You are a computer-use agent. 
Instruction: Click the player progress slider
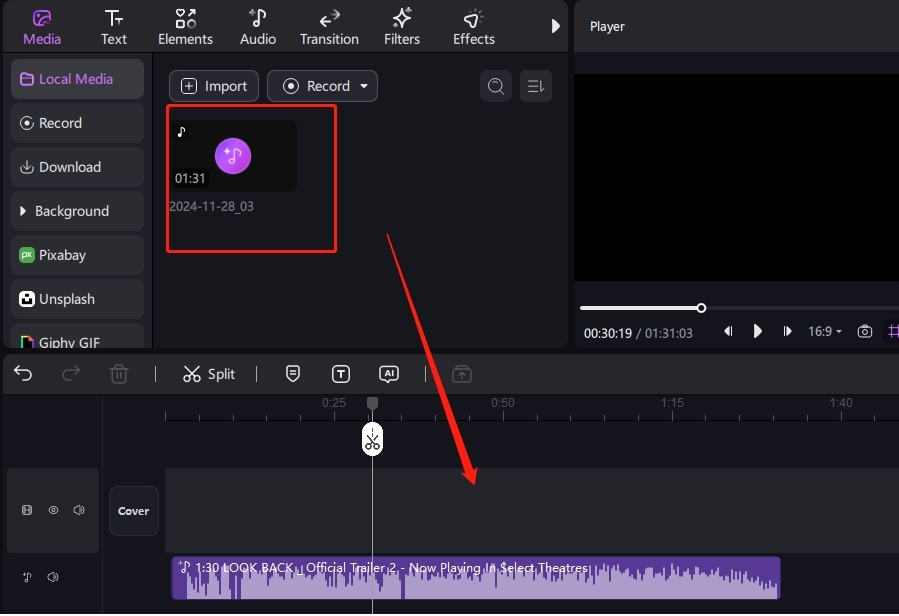click(x=701, y=308)
